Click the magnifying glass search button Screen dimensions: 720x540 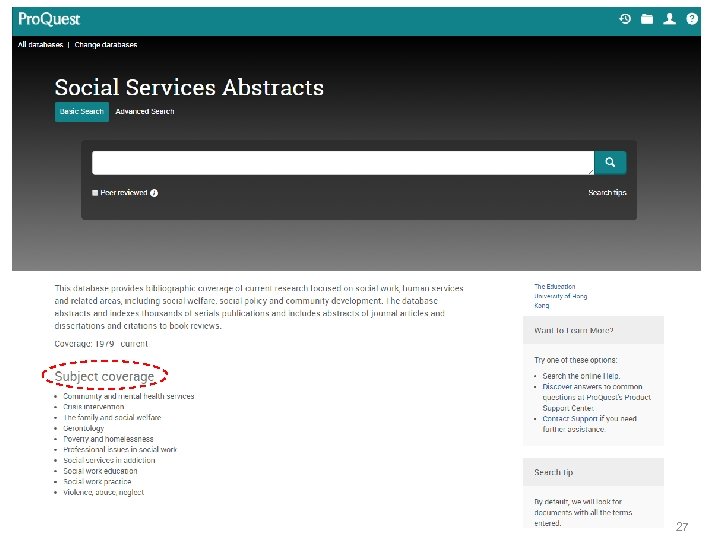[x=610, y=163]
